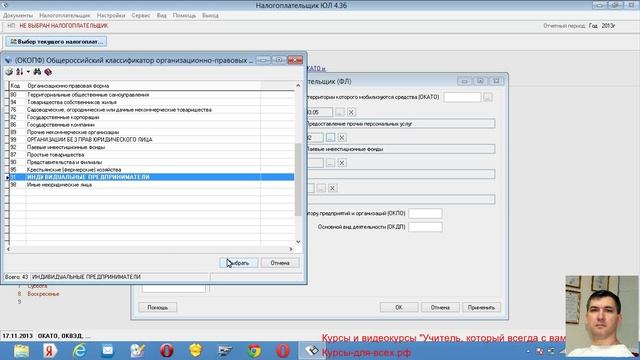640x360 pixels.
Task: Open the 'Сервис' menu
Action: (x=141, y=16)
